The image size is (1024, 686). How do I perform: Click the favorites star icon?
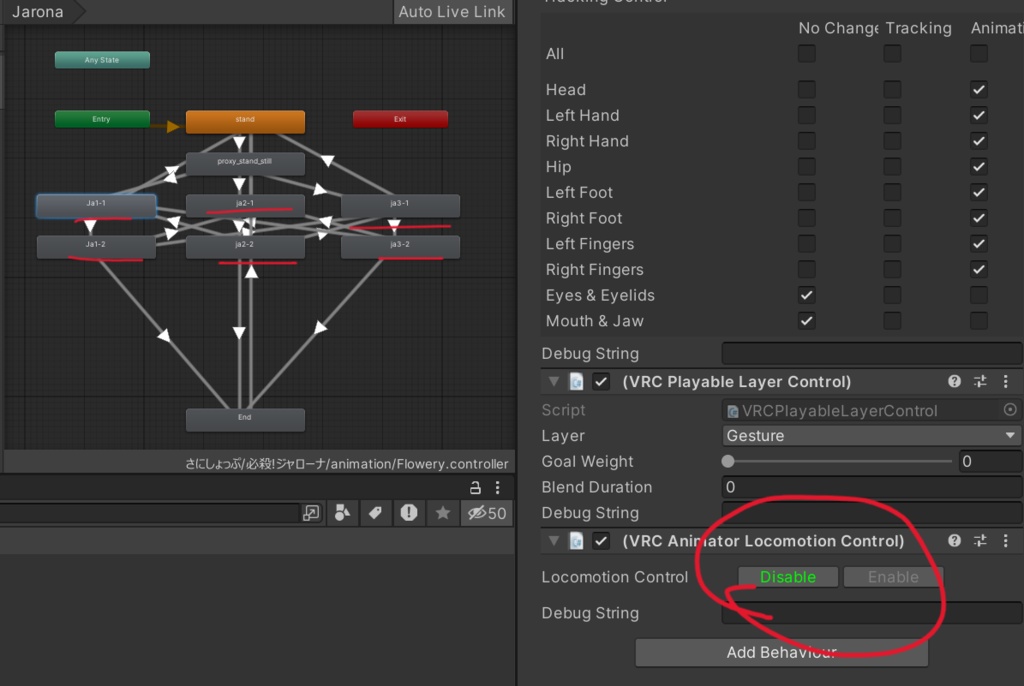pyautogui.click(x=443, y=513)
